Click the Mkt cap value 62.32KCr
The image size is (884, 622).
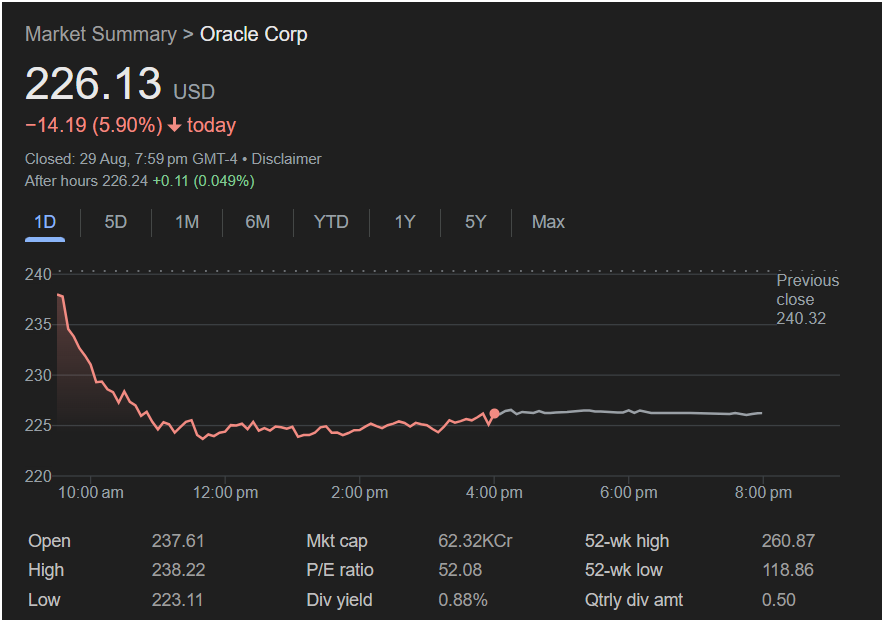click(476, 541)
